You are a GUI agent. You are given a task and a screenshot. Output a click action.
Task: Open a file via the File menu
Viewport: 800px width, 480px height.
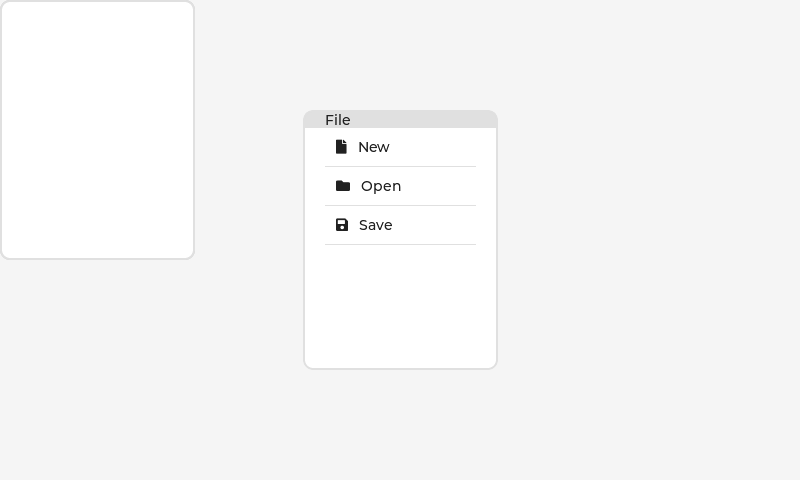tap(381, 186)
